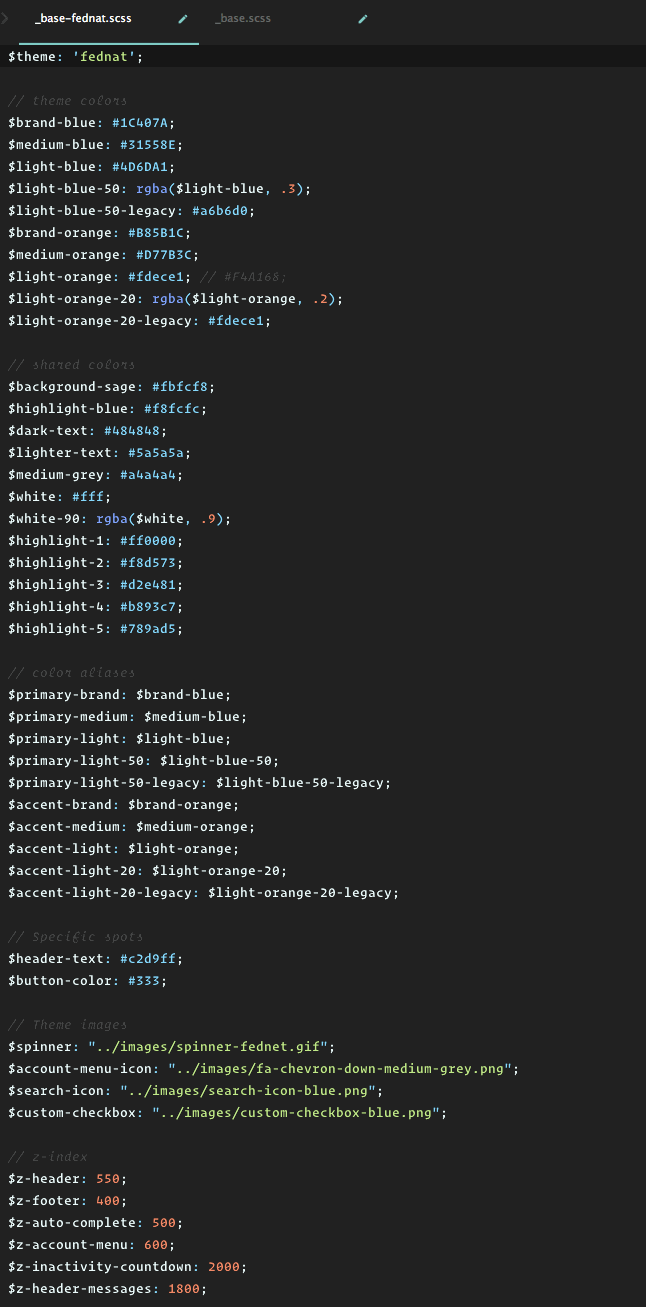Viewport: 646px width, 1307px height.
Task: Click the $primary-brand variable name
Action: pos(64,695)
